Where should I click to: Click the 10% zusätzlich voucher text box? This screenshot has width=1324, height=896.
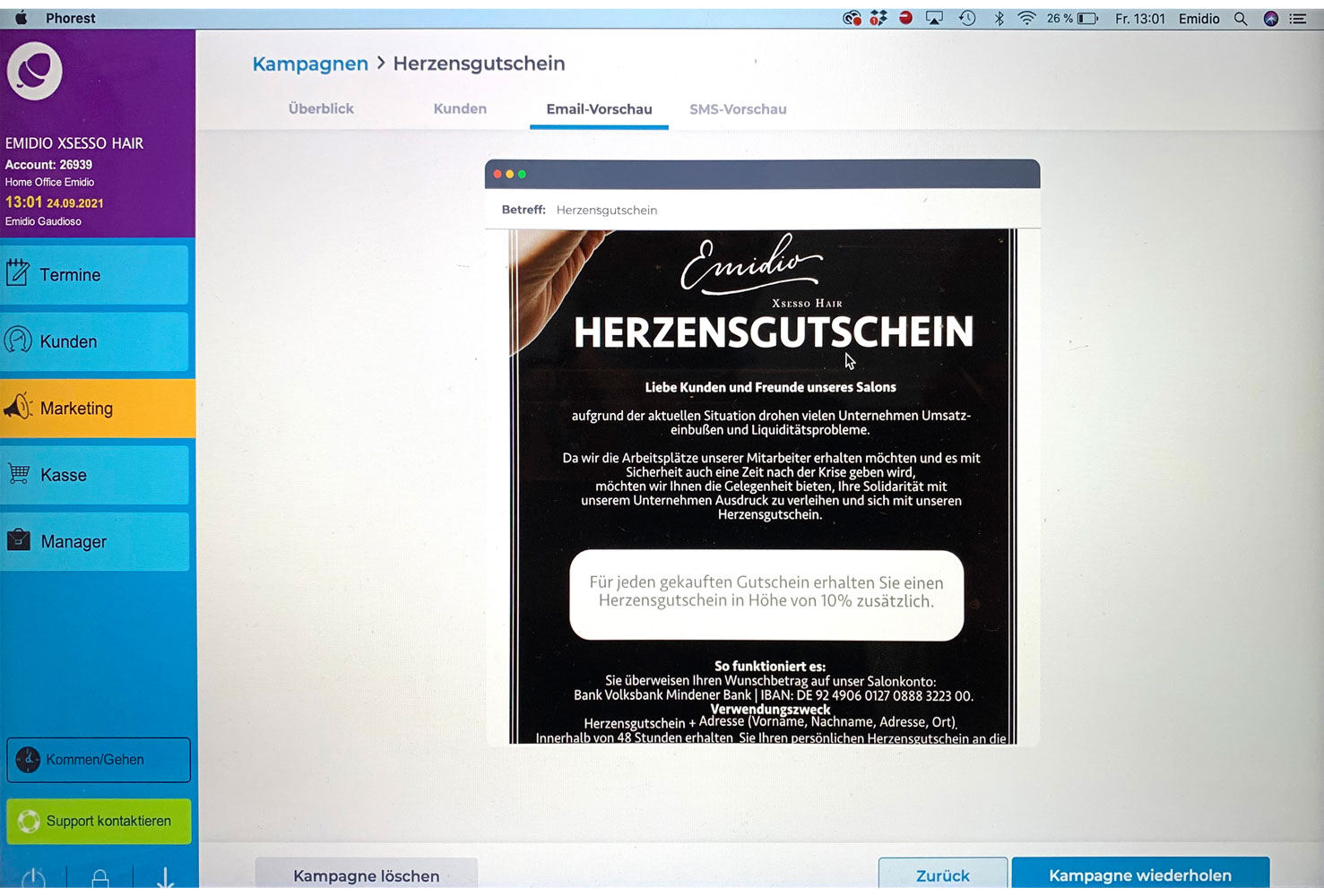tap(766, 595)
